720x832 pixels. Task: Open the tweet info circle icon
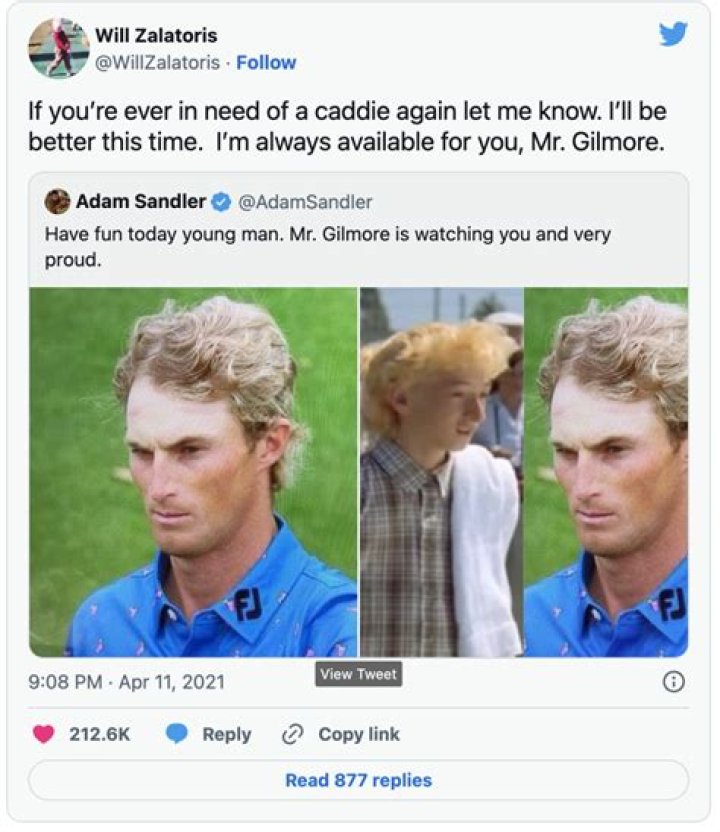(x=674, y=681)
